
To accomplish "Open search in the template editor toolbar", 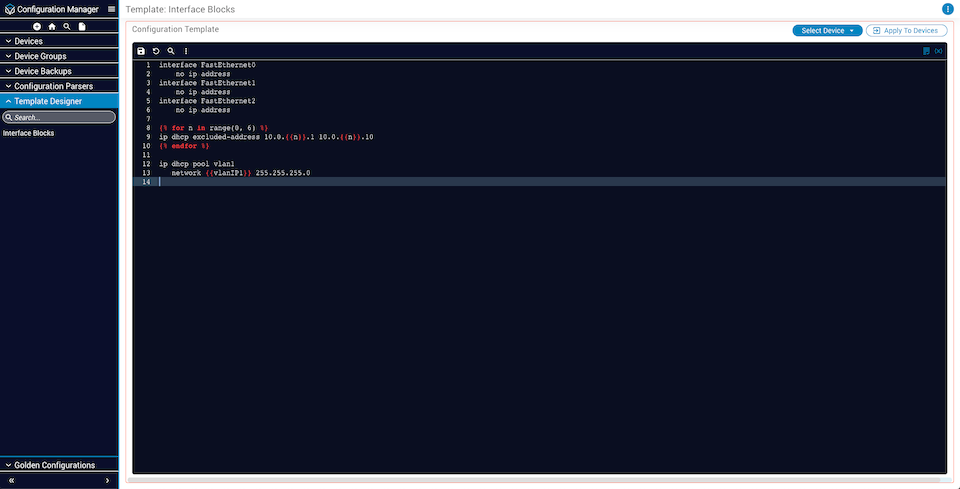I will pyautogui.click(x=171, y=51).
